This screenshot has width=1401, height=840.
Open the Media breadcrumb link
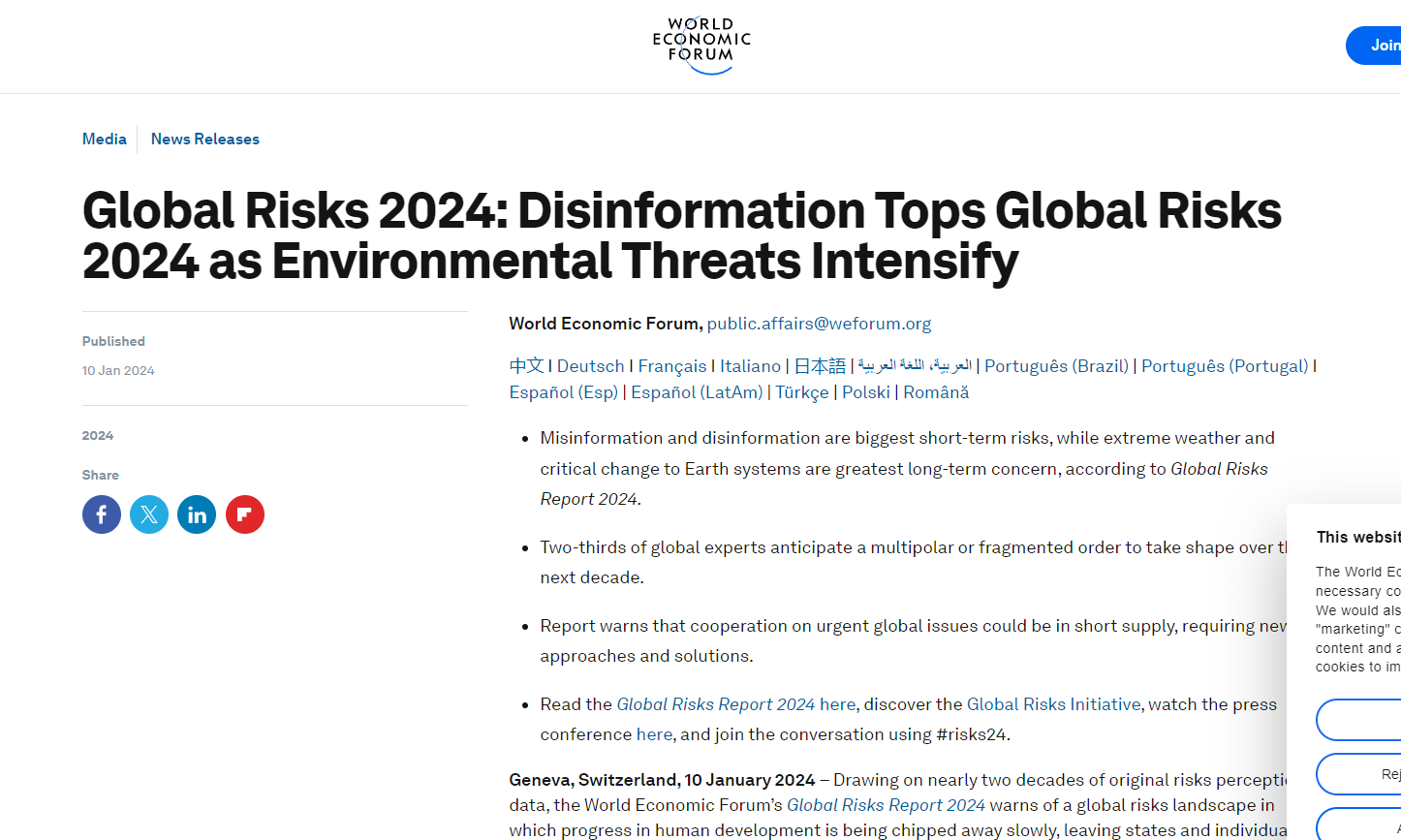pyautogui.click(x=105, y=139)
